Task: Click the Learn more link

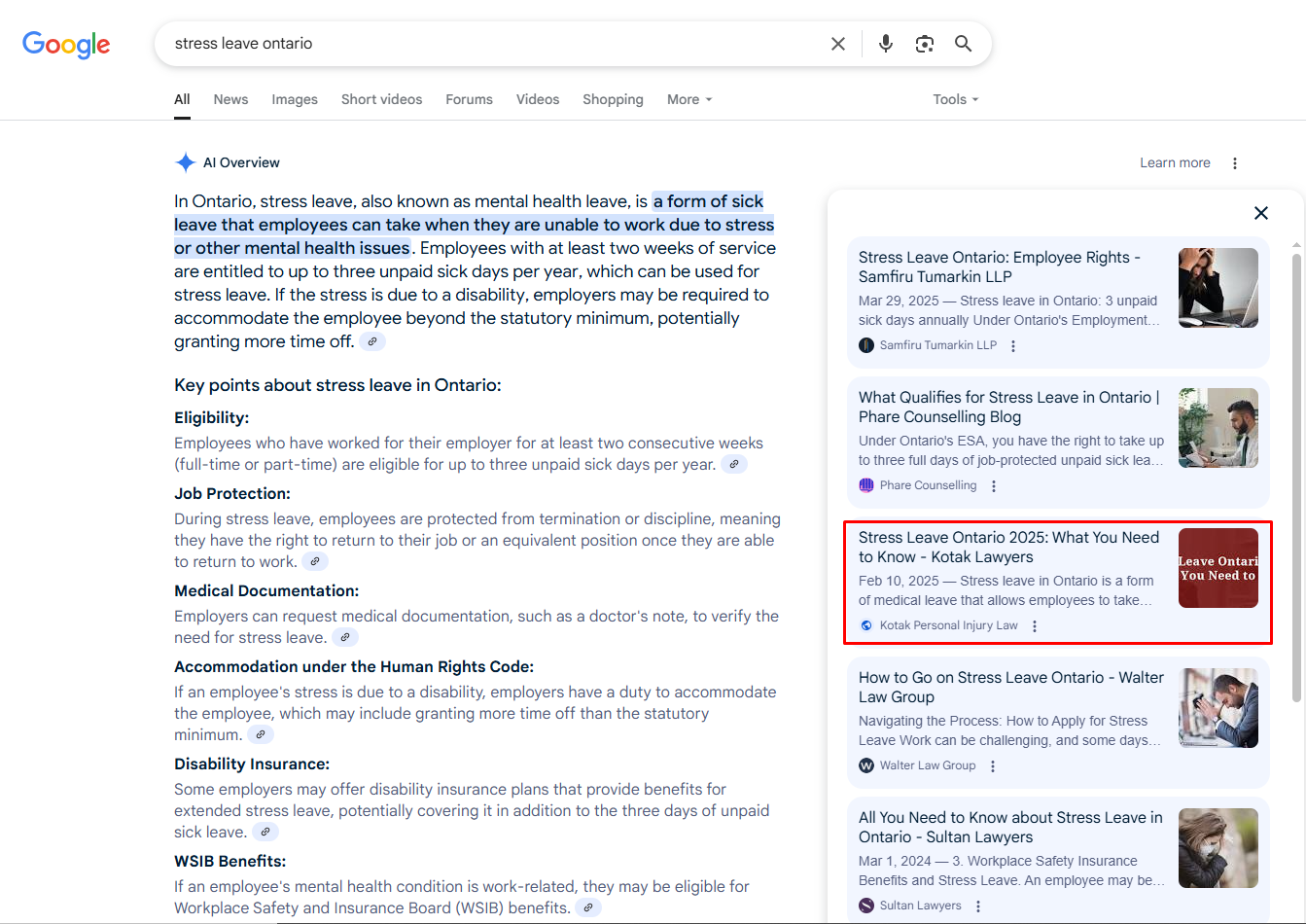Action: tap(1175, 162)
